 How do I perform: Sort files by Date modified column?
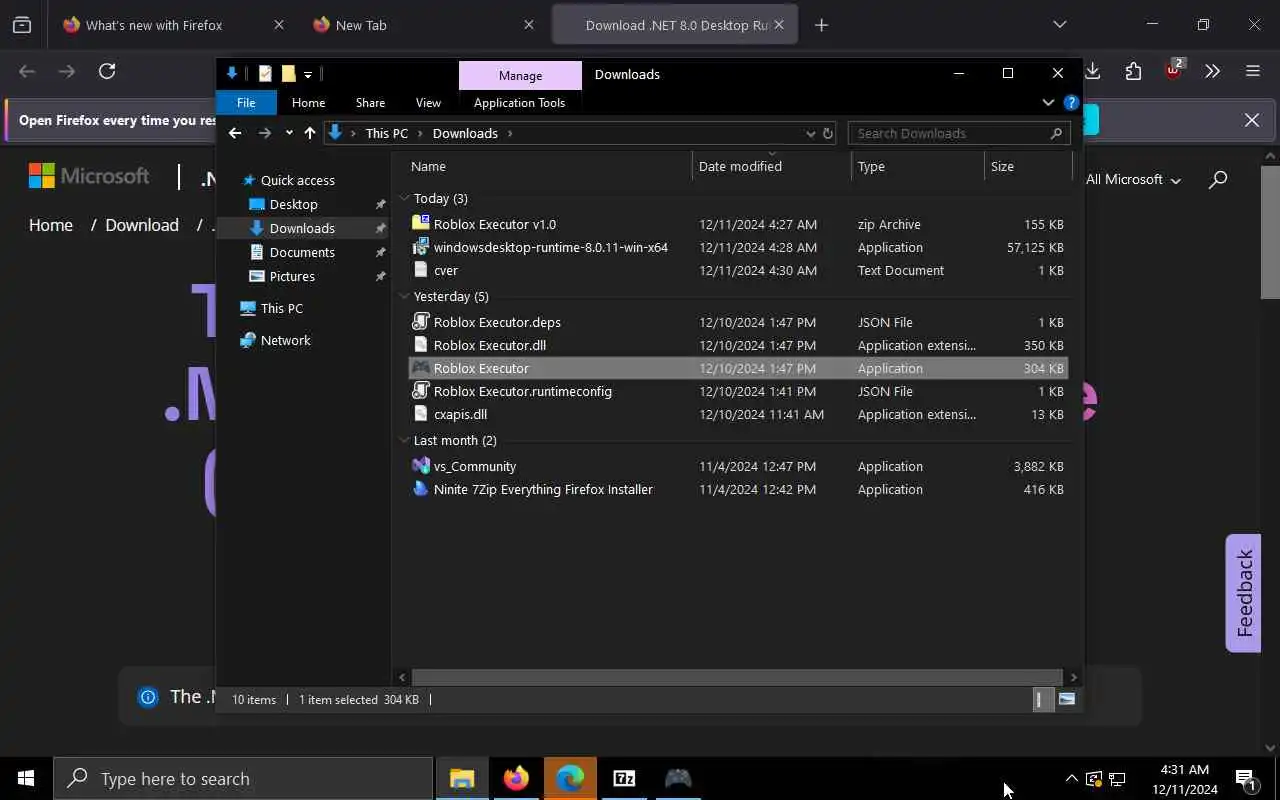point(771,166)
